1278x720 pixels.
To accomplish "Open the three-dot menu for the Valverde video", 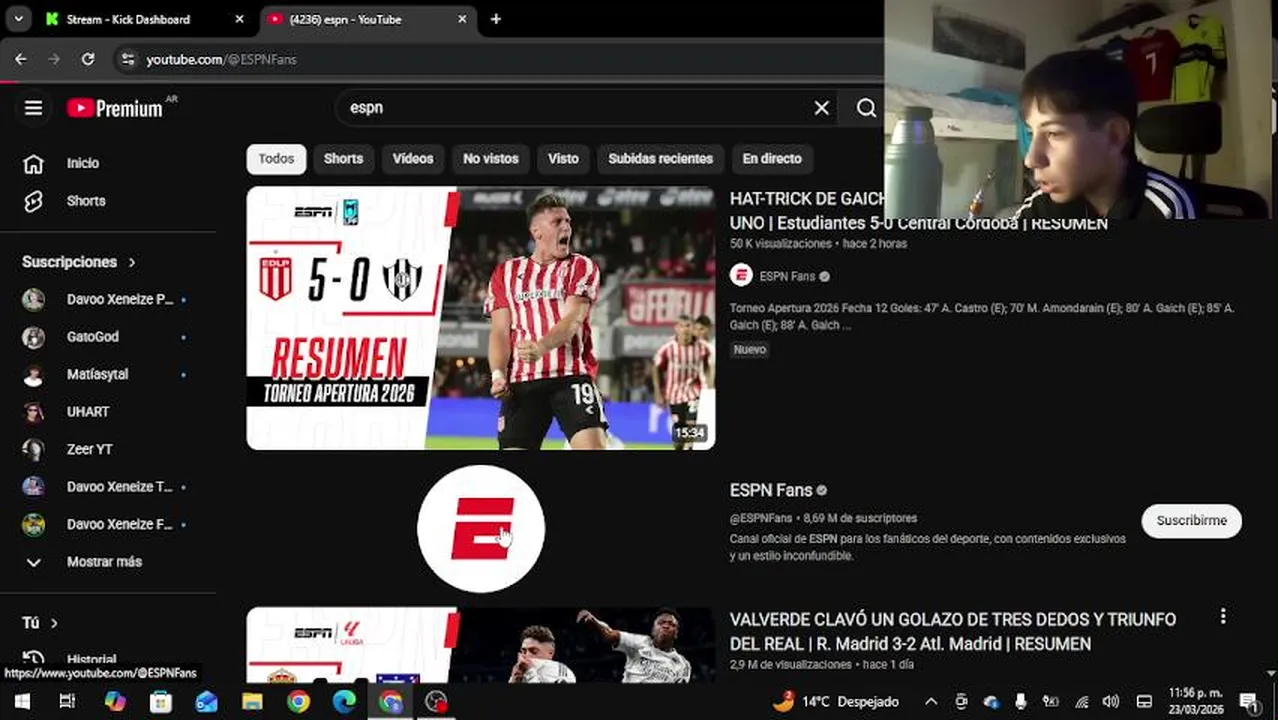I will click(1222, 617).
